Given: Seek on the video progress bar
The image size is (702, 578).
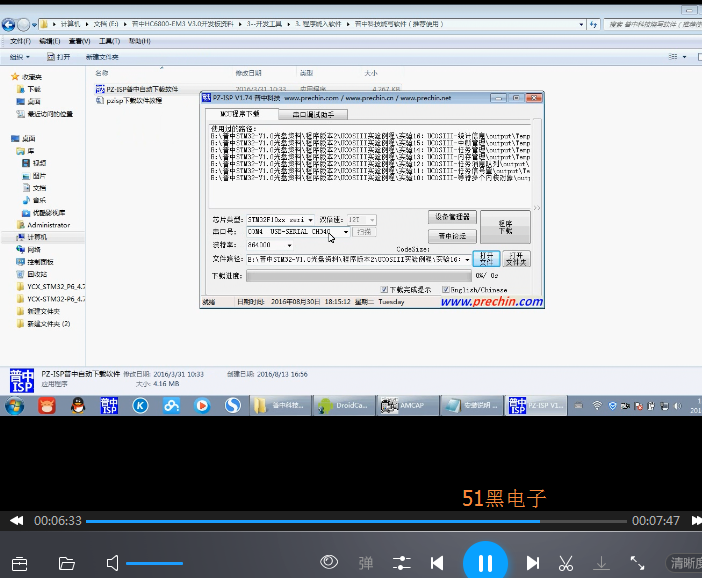Looking at the screenshot, I should pyautogui.click(x=356, y=521).
